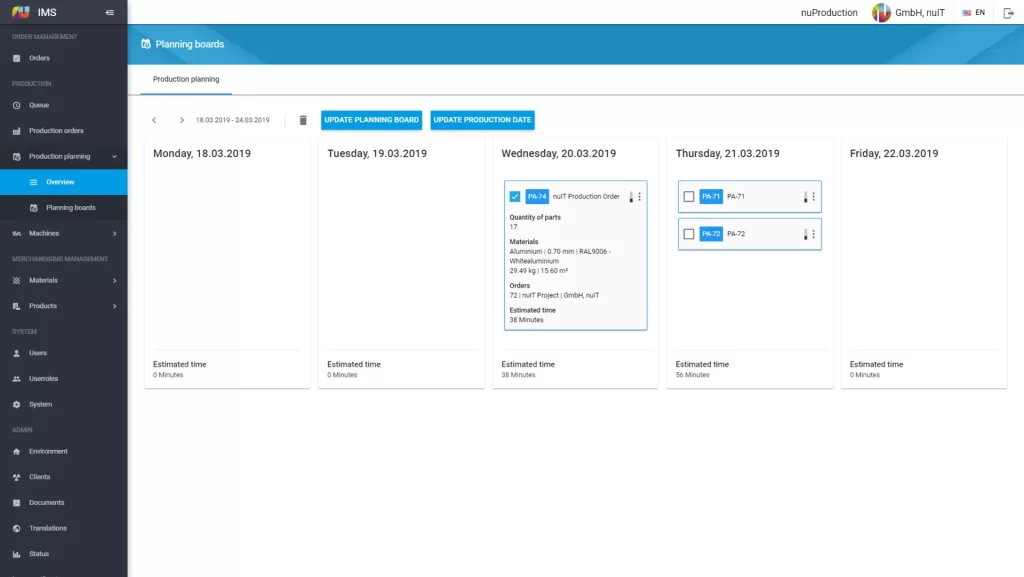
Task: Click the logout icon in top bar
Action: (x=1008, y=13)
